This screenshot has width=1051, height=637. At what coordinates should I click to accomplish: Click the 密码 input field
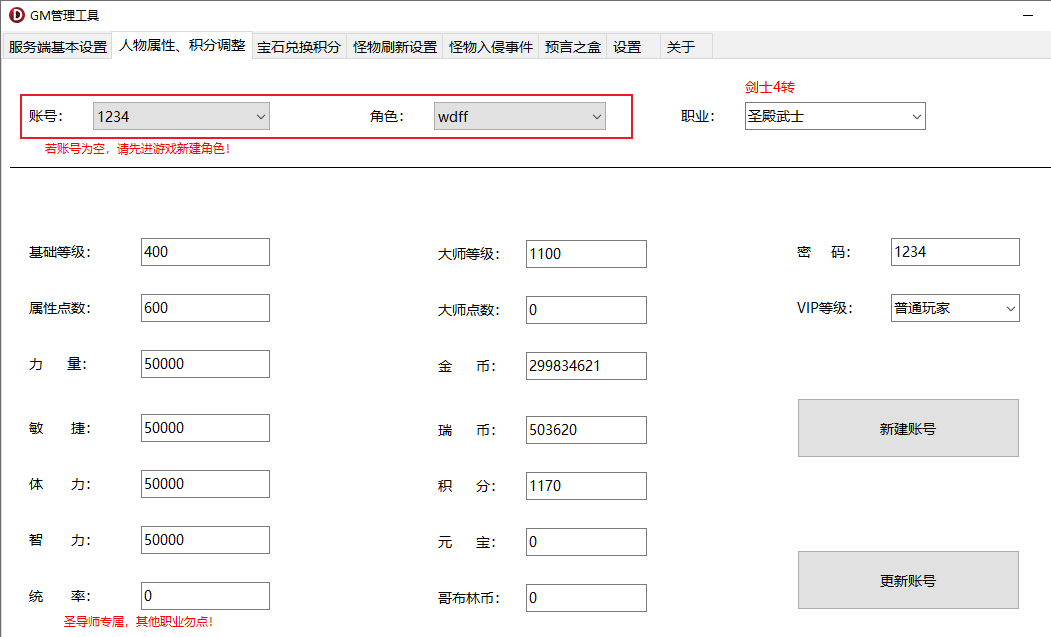(x=955, y=252)
